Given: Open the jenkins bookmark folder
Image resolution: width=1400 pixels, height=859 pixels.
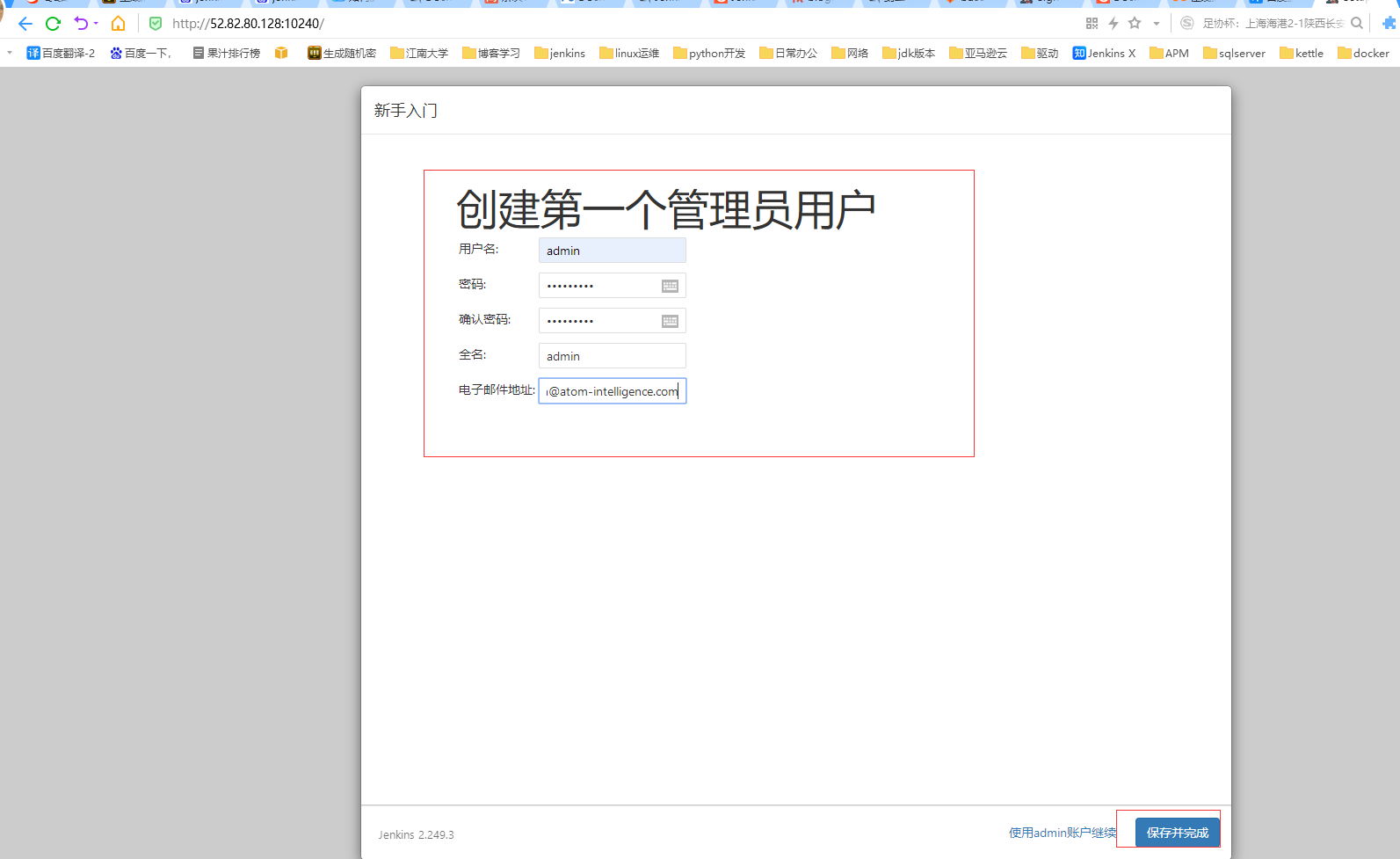Looking at the screenshot, I should 560,54.
